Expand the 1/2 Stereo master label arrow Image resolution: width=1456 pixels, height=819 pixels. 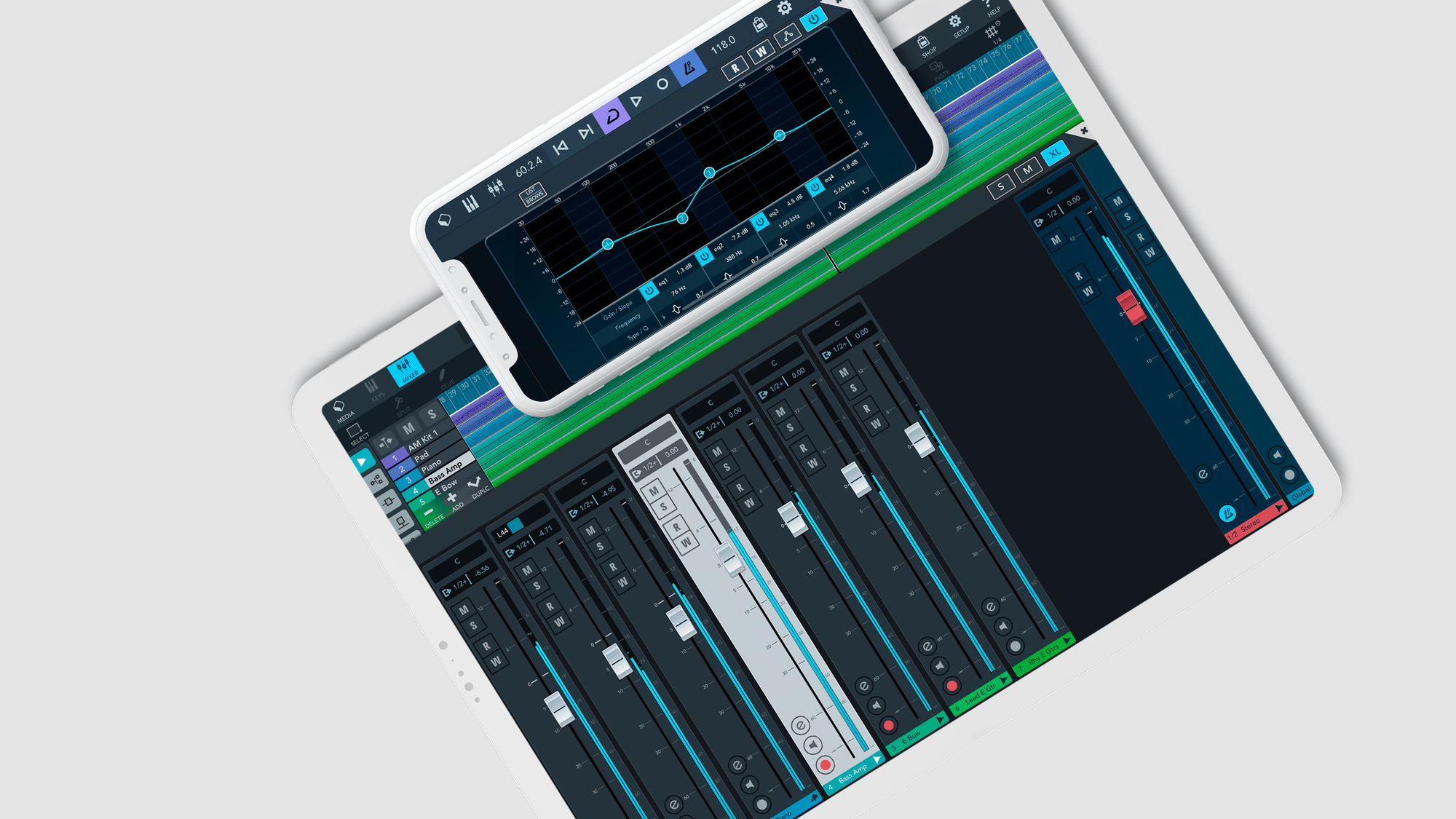pyautogui.click(x=1278, y=507)
